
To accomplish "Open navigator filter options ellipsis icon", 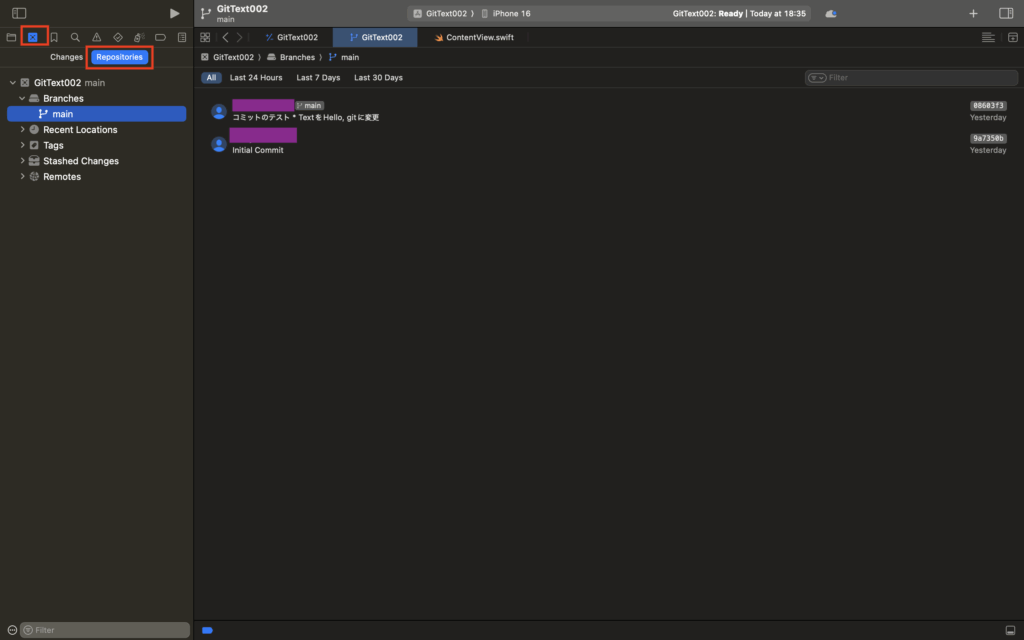I will pos(12,630).
